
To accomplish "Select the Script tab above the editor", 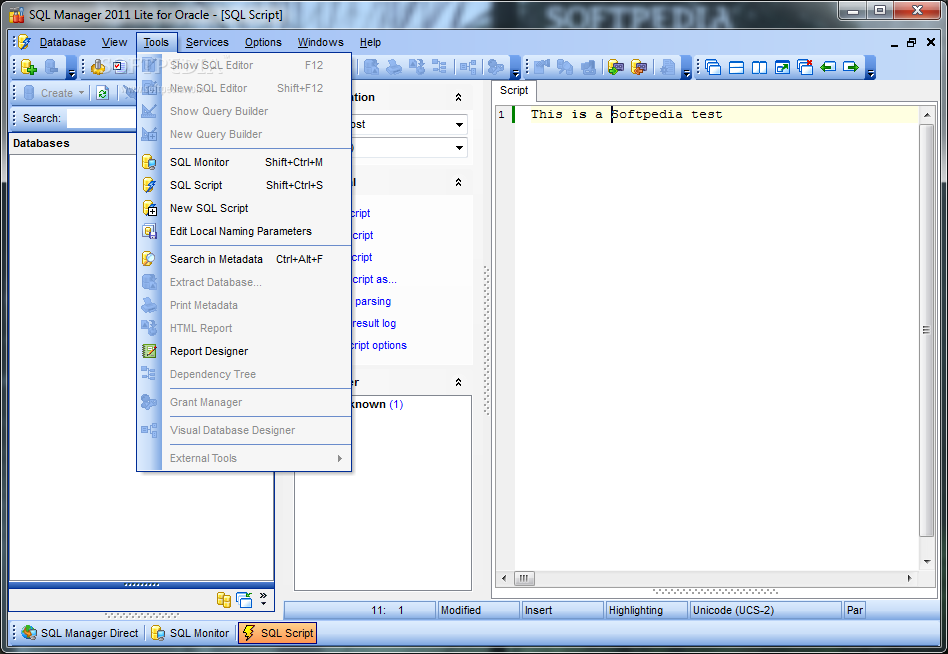I will (514, 90).
